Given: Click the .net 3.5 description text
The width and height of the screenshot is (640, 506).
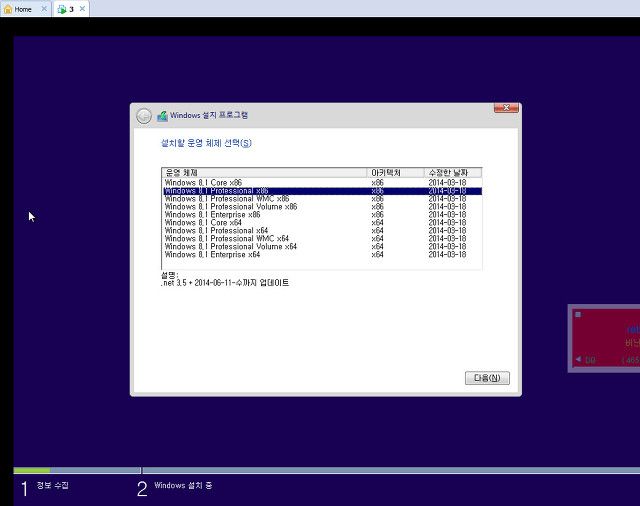Looking at the screenshot, I should coord(225,283).
